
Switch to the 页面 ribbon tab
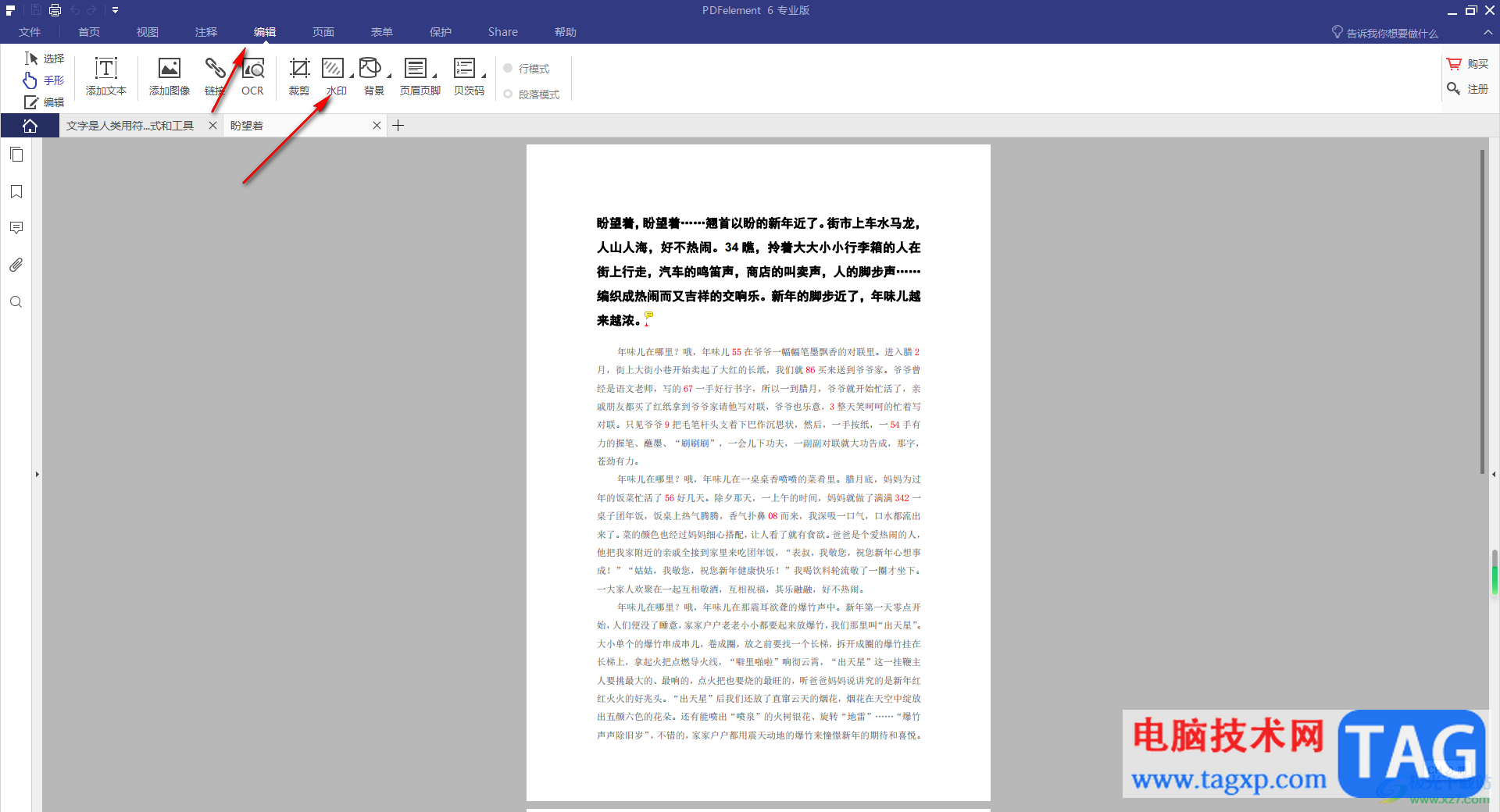pos(323,32)
